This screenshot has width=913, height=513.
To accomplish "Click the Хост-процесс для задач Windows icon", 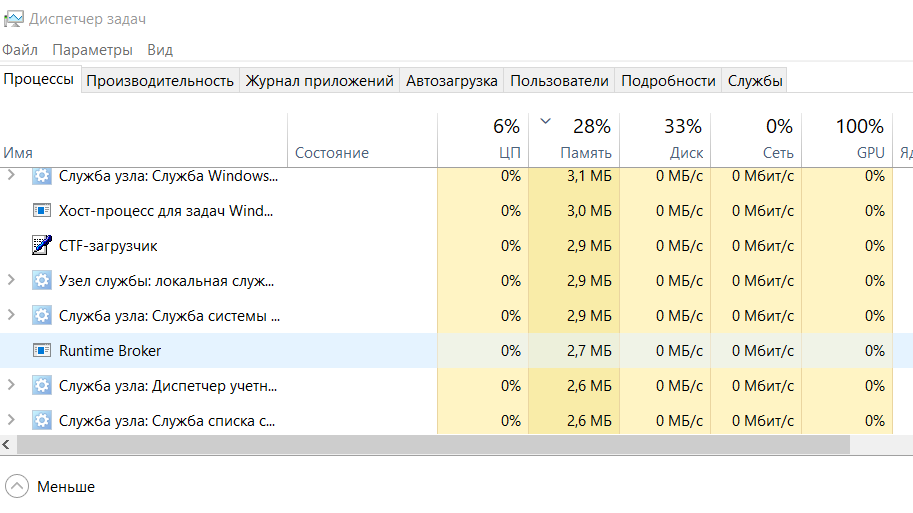I will pyautogui.click(x=41, y=211).
